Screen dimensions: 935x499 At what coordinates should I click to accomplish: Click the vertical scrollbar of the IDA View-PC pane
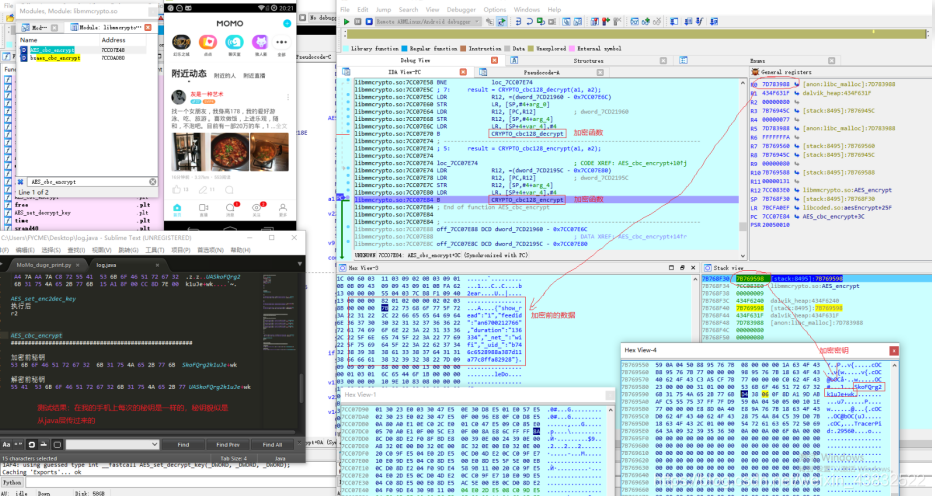(743, 168)
